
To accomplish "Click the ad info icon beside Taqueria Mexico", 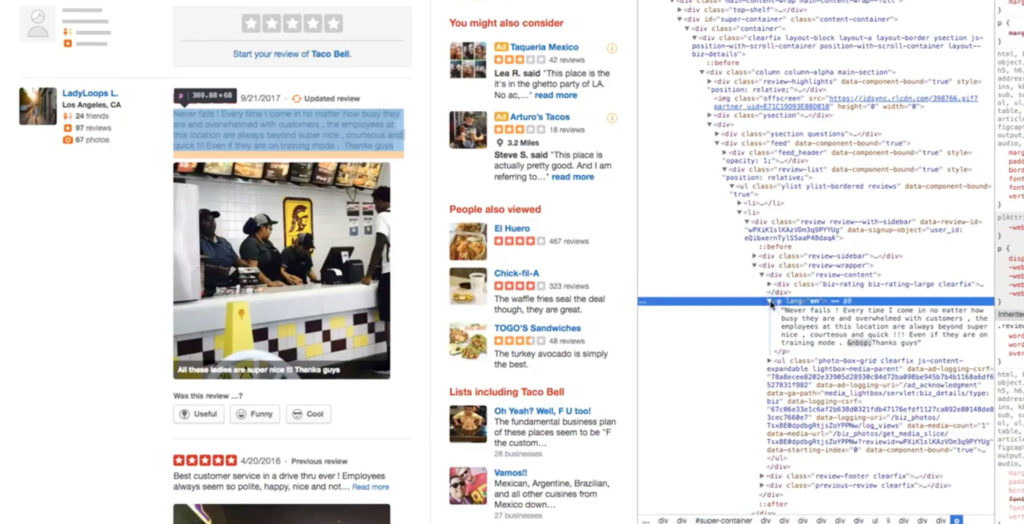I will pos(612,48).
